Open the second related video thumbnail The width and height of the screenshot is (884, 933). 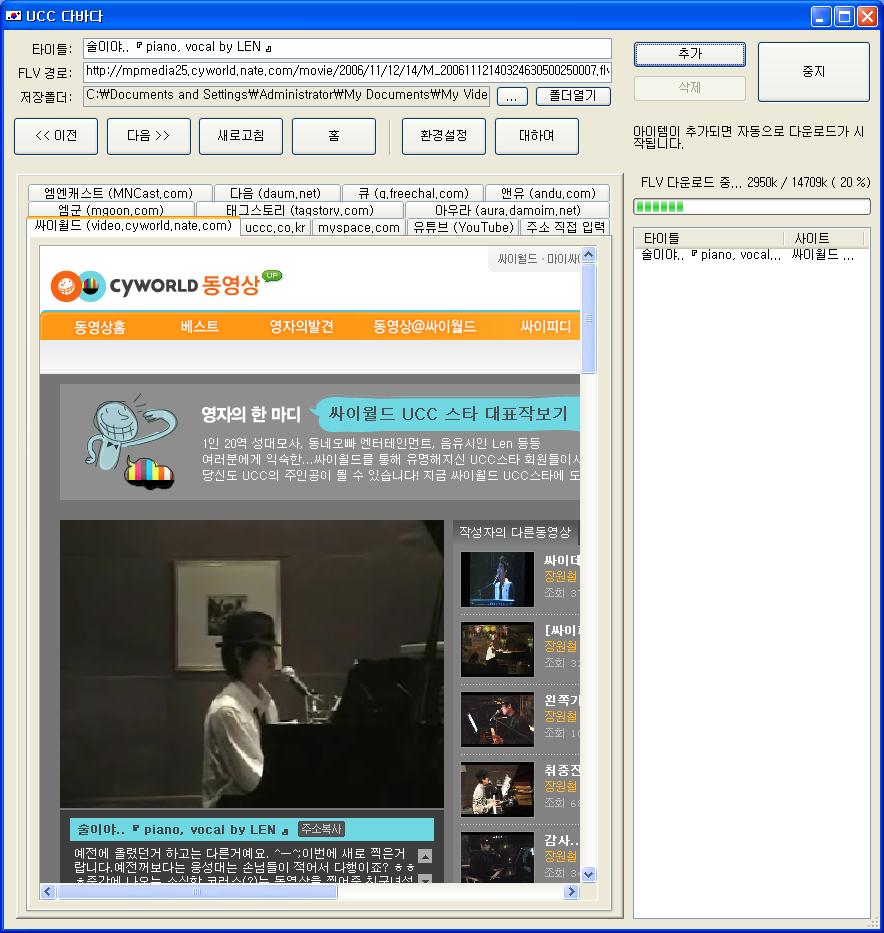point(497,649)
